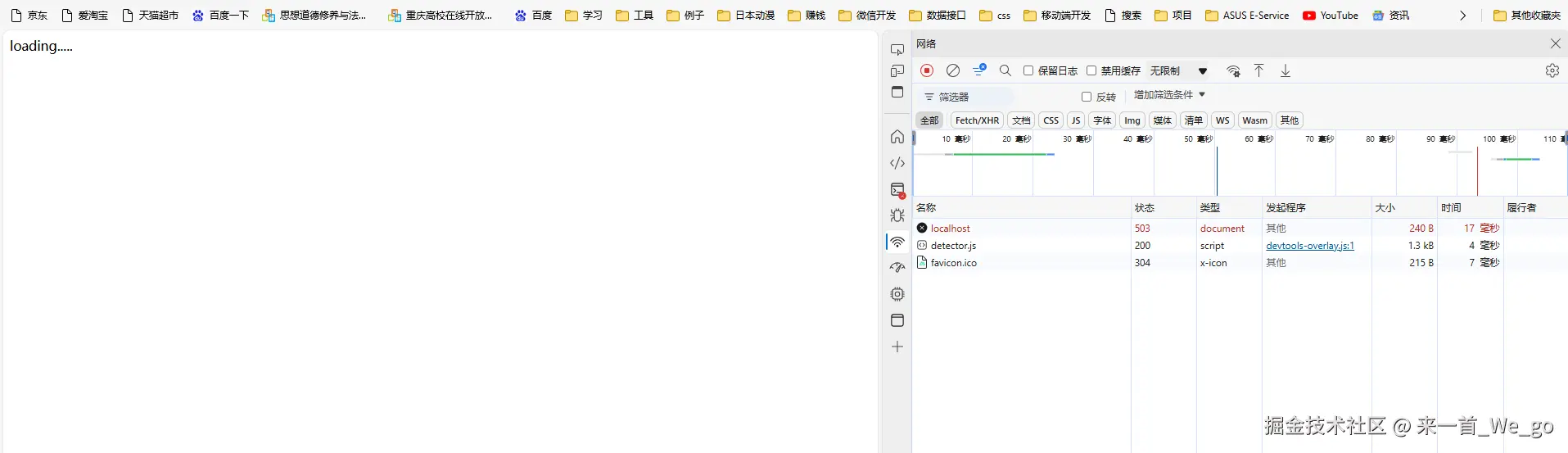Screen dimensions: 1568x453
Task: Open ASUS E-Service bookmarks folder
Action: point(1247,16)
